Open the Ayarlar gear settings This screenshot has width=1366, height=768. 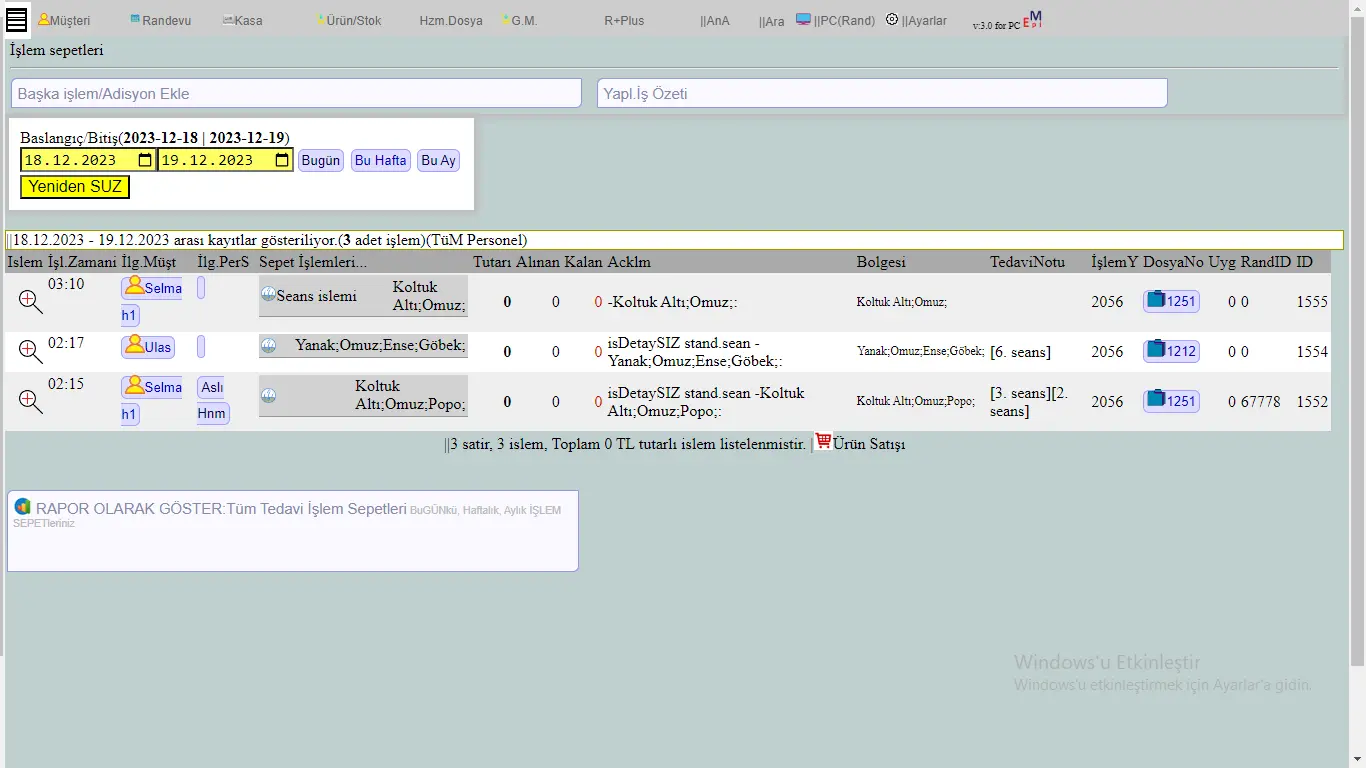pyautogui.click(x=892, y=19)
